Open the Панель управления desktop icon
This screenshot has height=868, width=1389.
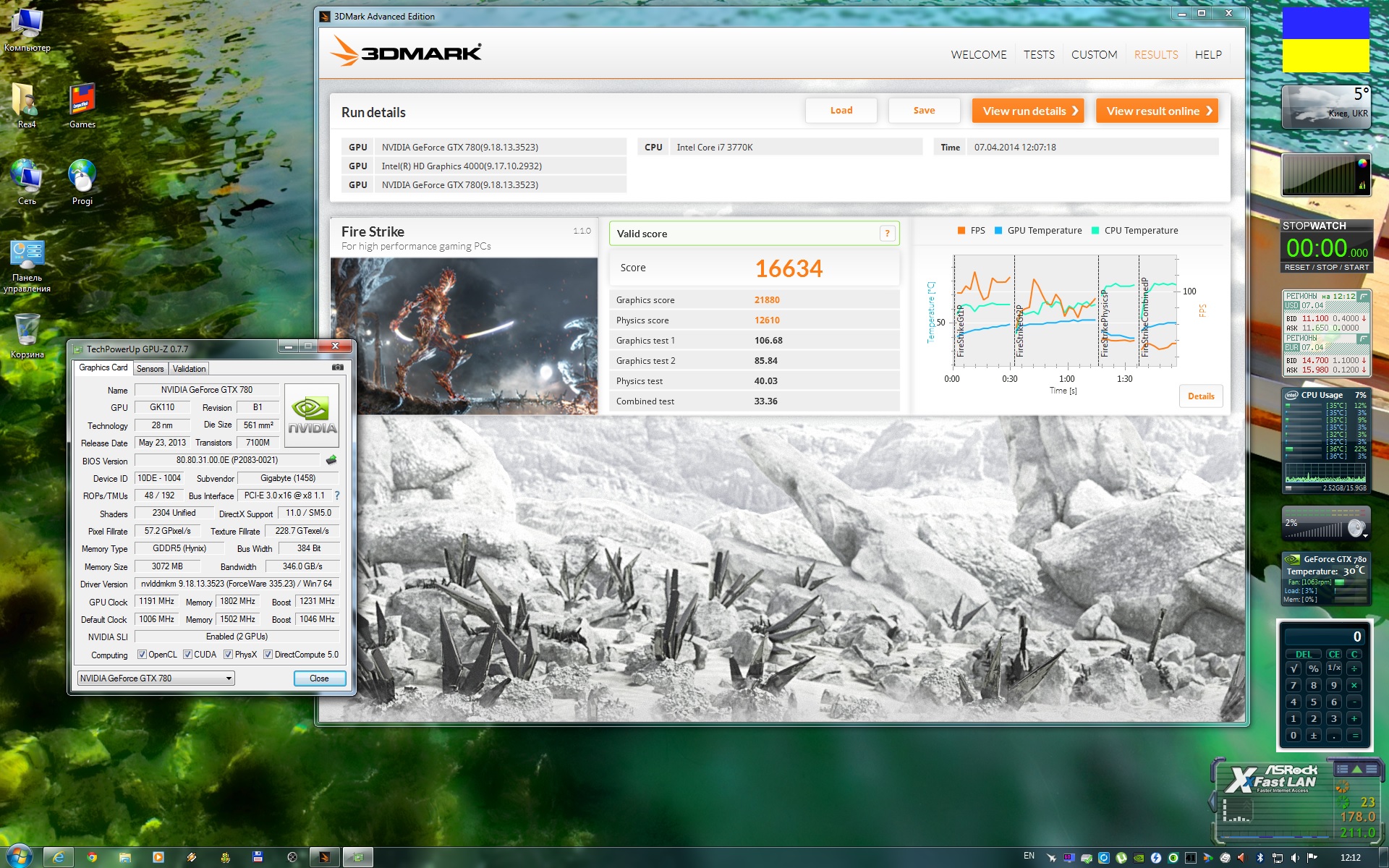pos(27,266)
